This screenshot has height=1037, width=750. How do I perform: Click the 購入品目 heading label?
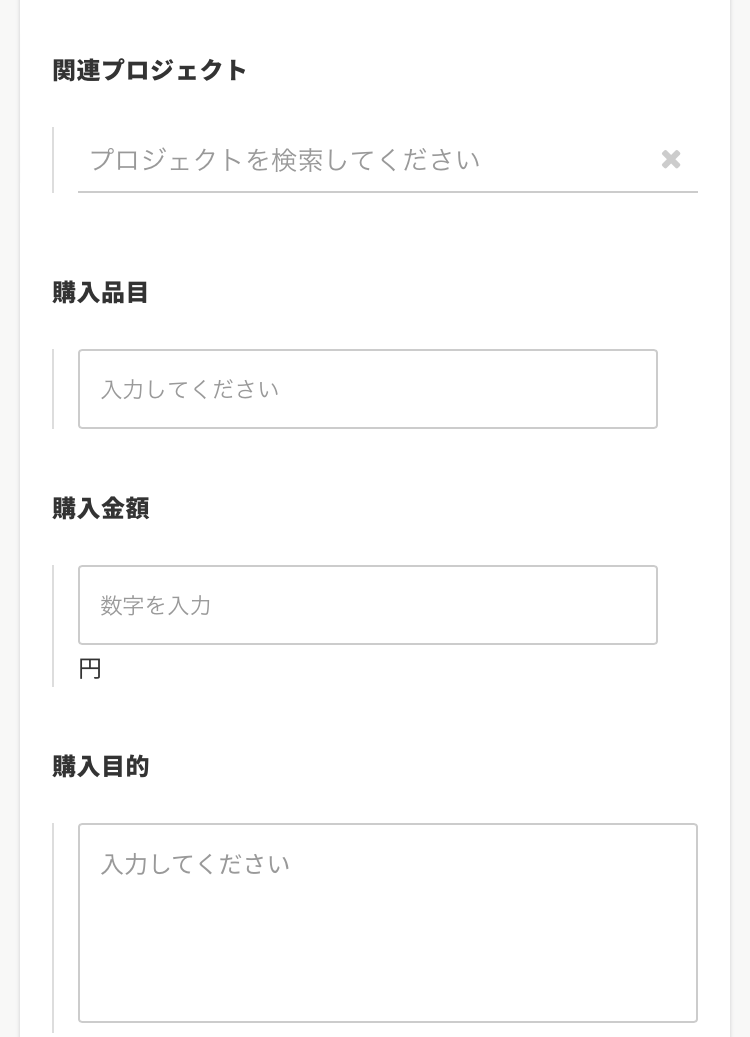click(101, 293)
